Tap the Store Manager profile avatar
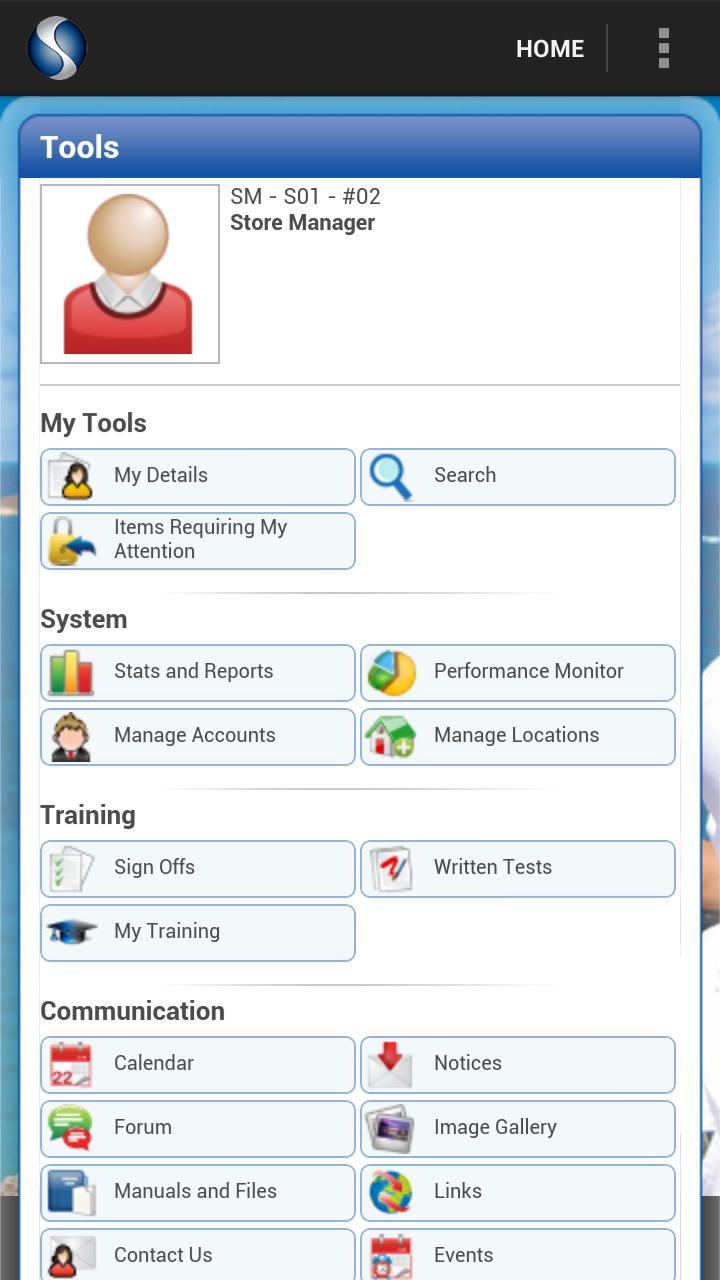The height and width of the screenshot is (1280, 720). (130, 274)
